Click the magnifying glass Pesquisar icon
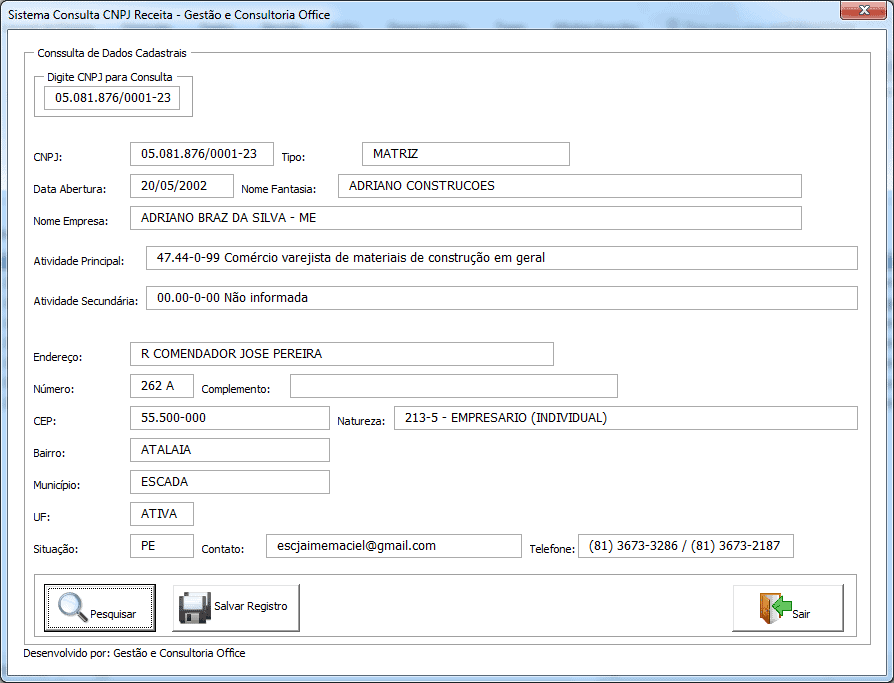 pyautogui.click(x=72, y=607)
